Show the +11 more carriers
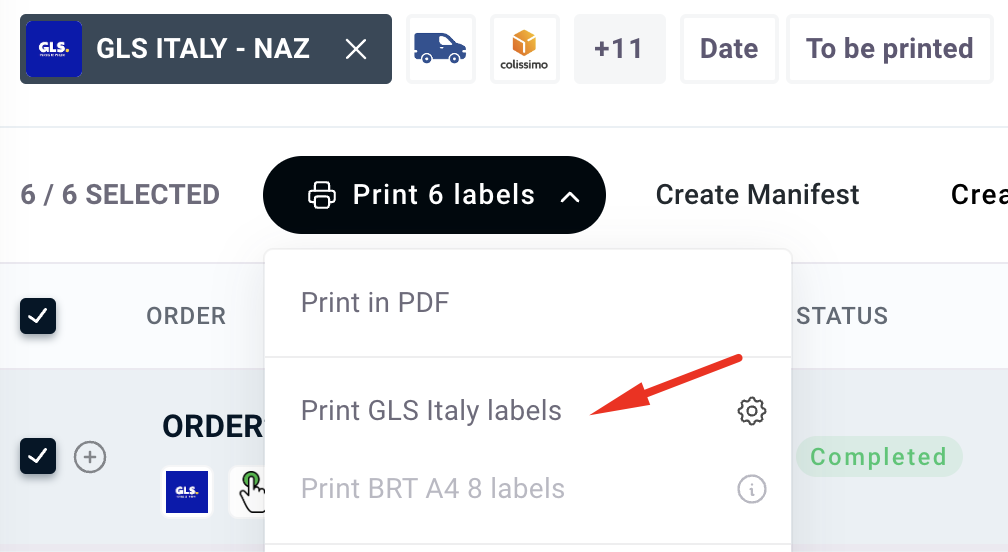Image resolution: width=1008 pixels, height=552 pixels. 619,49
